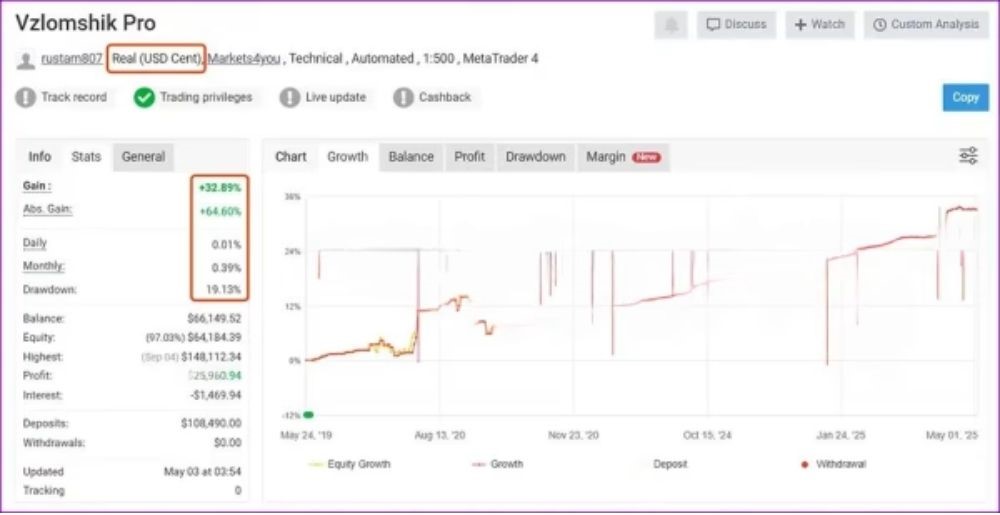Open the Drawdown chart tab

pos(535,157)
